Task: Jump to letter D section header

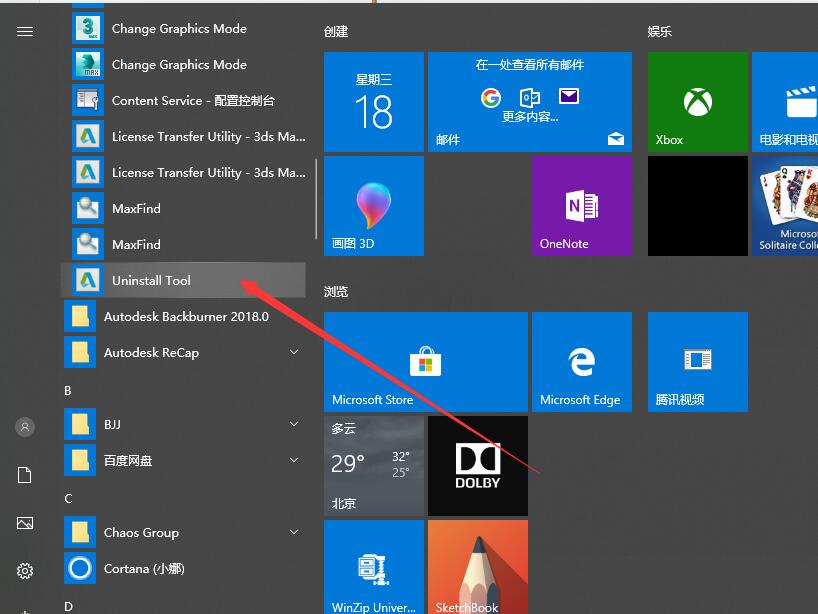Action: (68, 607)
